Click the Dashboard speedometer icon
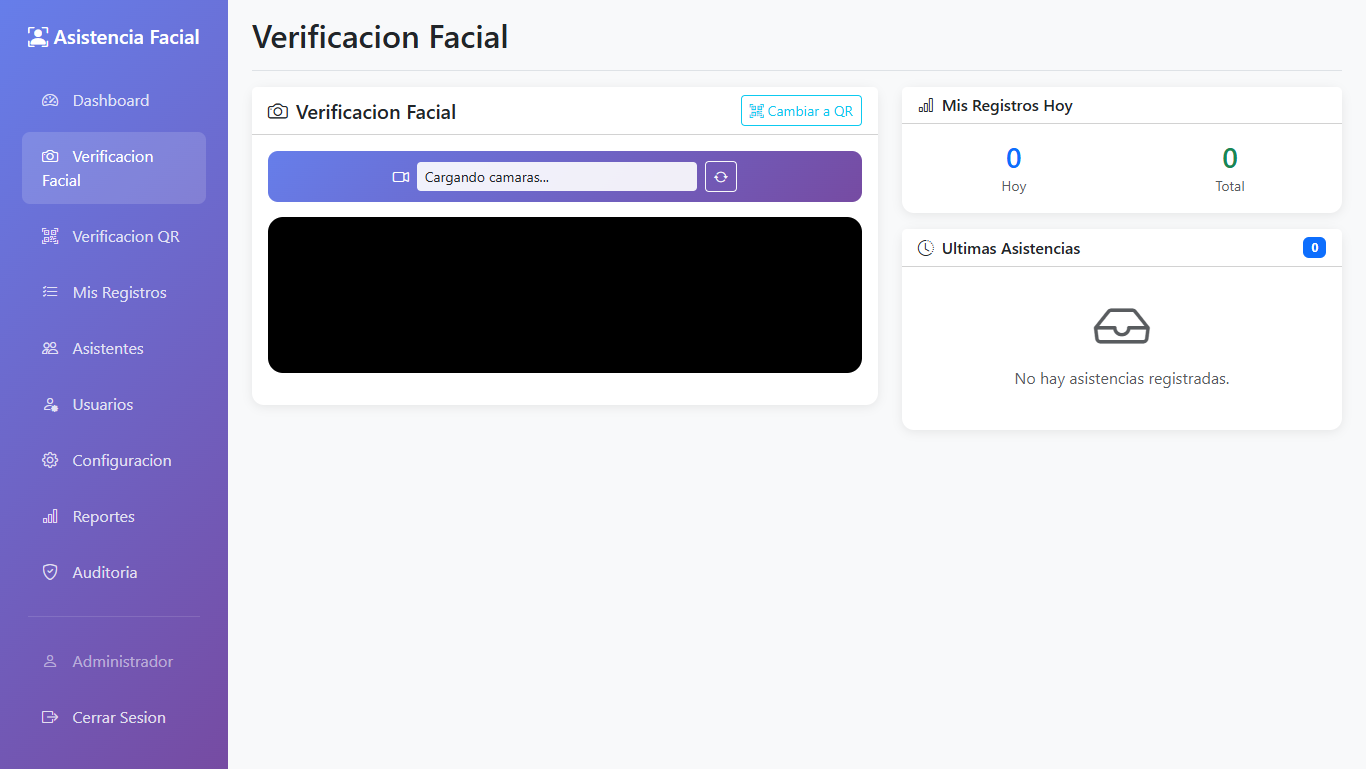1366x769 pixels. pos(50,101)
